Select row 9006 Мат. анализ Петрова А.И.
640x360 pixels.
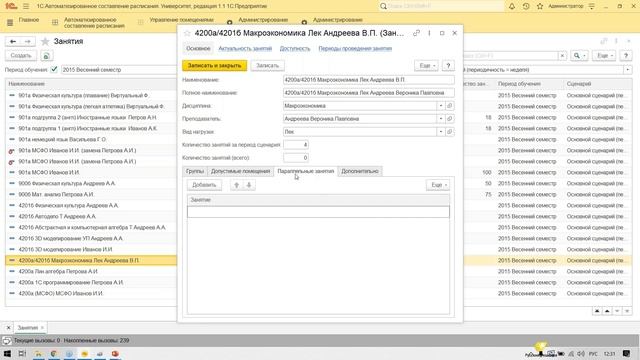[91, 194]
